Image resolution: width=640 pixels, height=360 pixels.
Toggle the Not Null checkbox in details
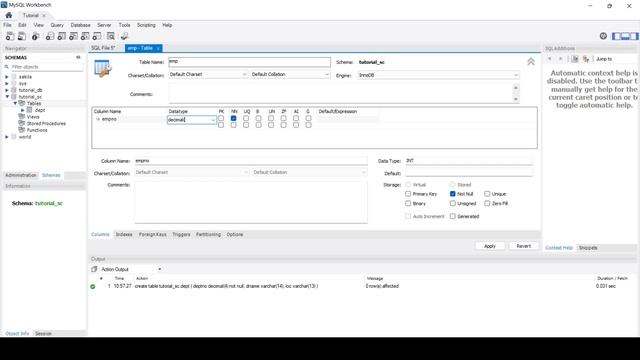453,194
